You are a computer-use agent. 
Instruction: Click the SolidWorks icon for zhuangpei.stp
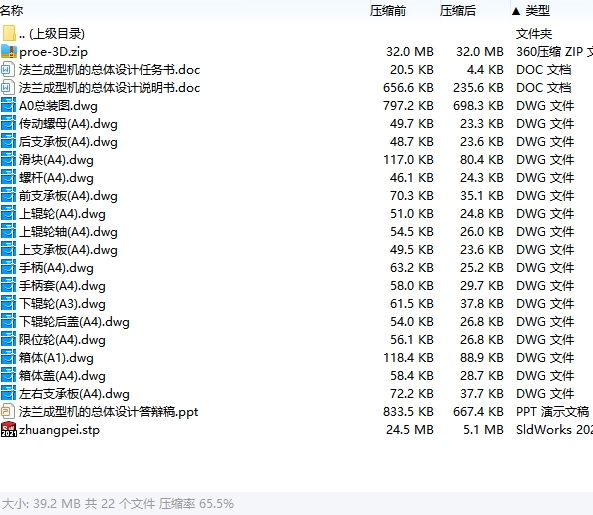tap(9, 430)
